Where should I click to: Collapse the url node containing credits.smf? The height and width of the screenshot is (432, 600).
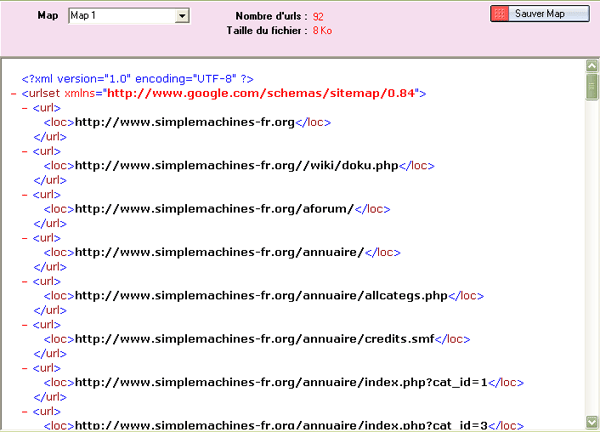tap(24, 325)
